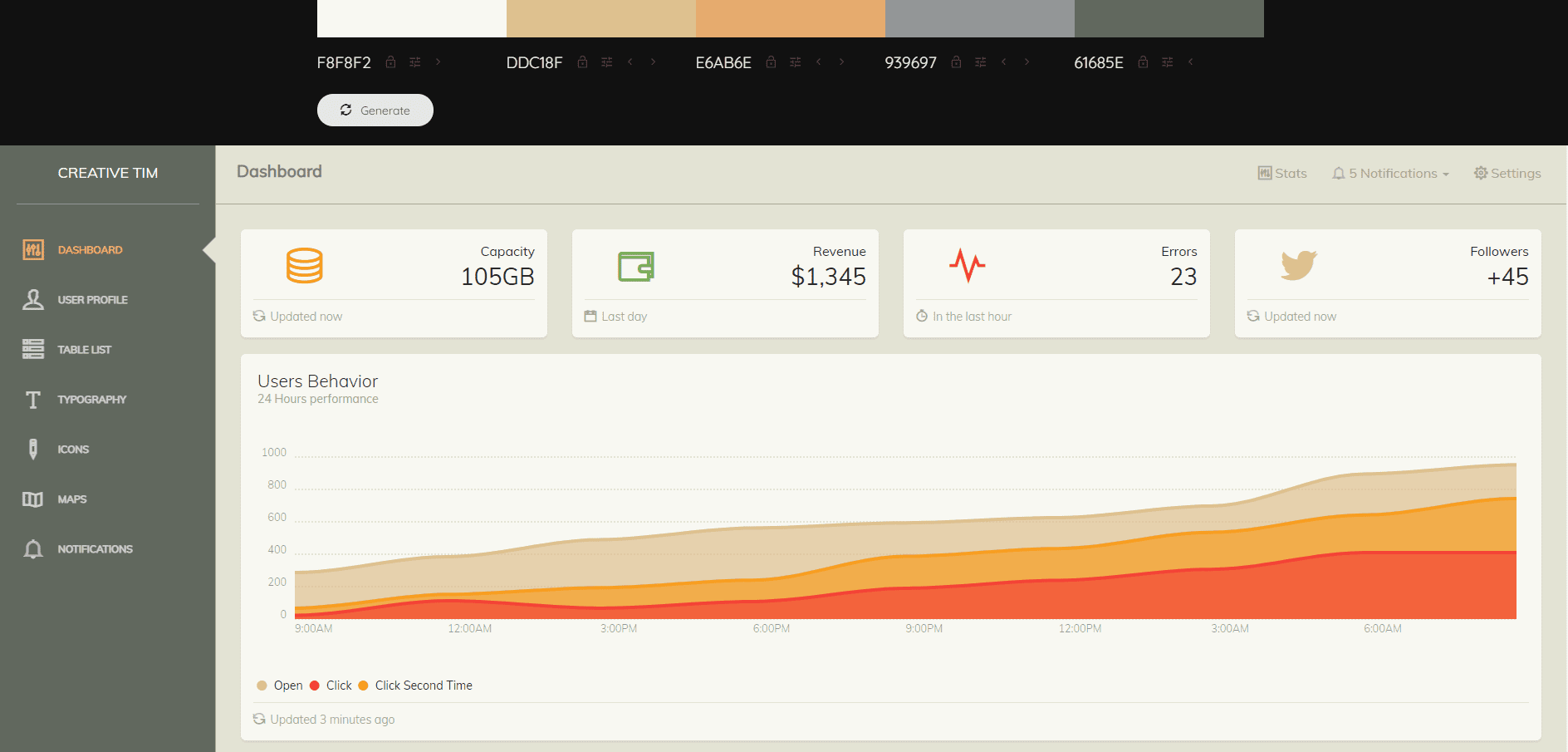Move color DDC18F left with its arrow
Image resolution: width=1568 pixels, height=752 pixels.
click(x=630, y=61)
